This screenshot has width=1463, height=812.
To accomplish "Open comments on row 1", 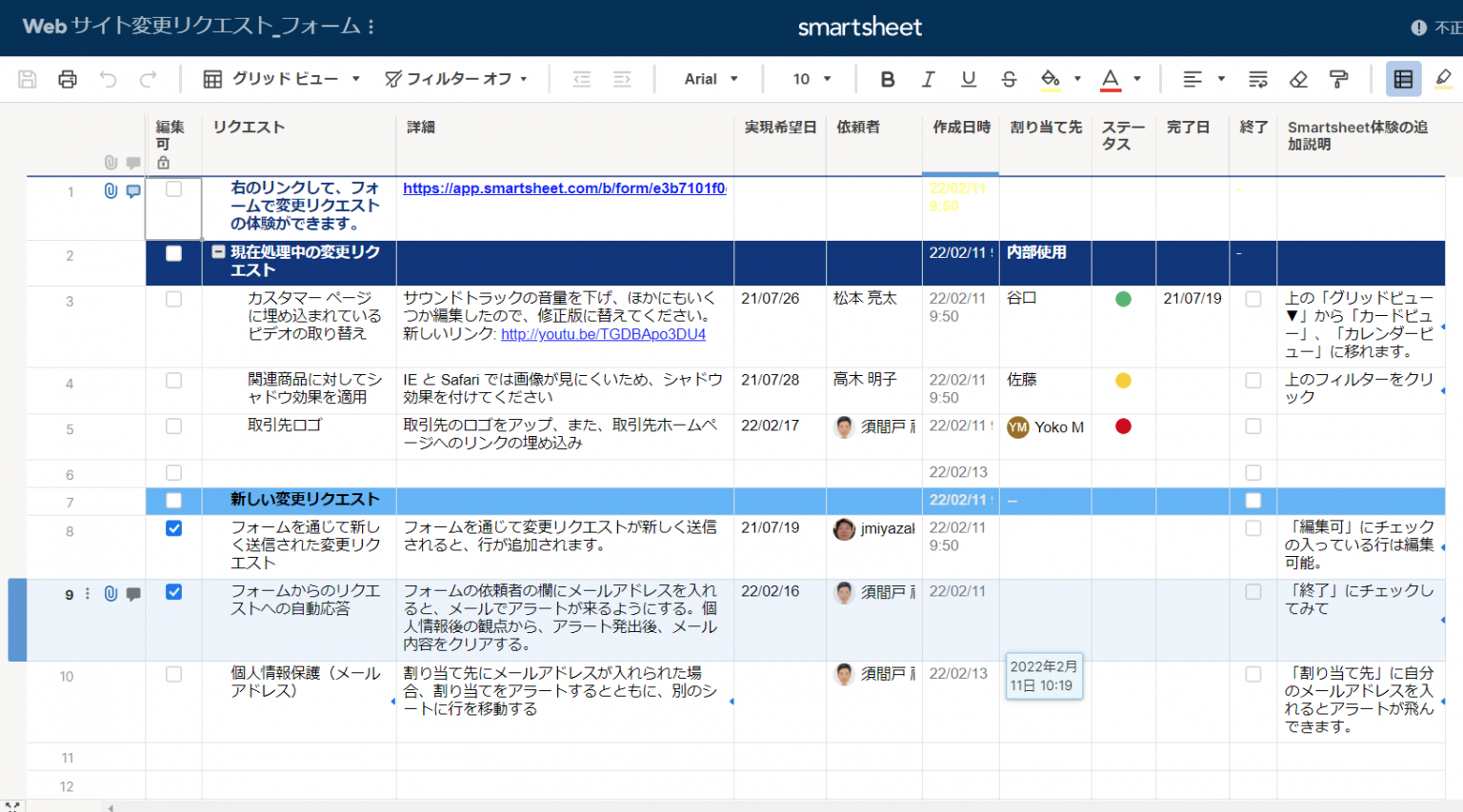I will (132, 190).
